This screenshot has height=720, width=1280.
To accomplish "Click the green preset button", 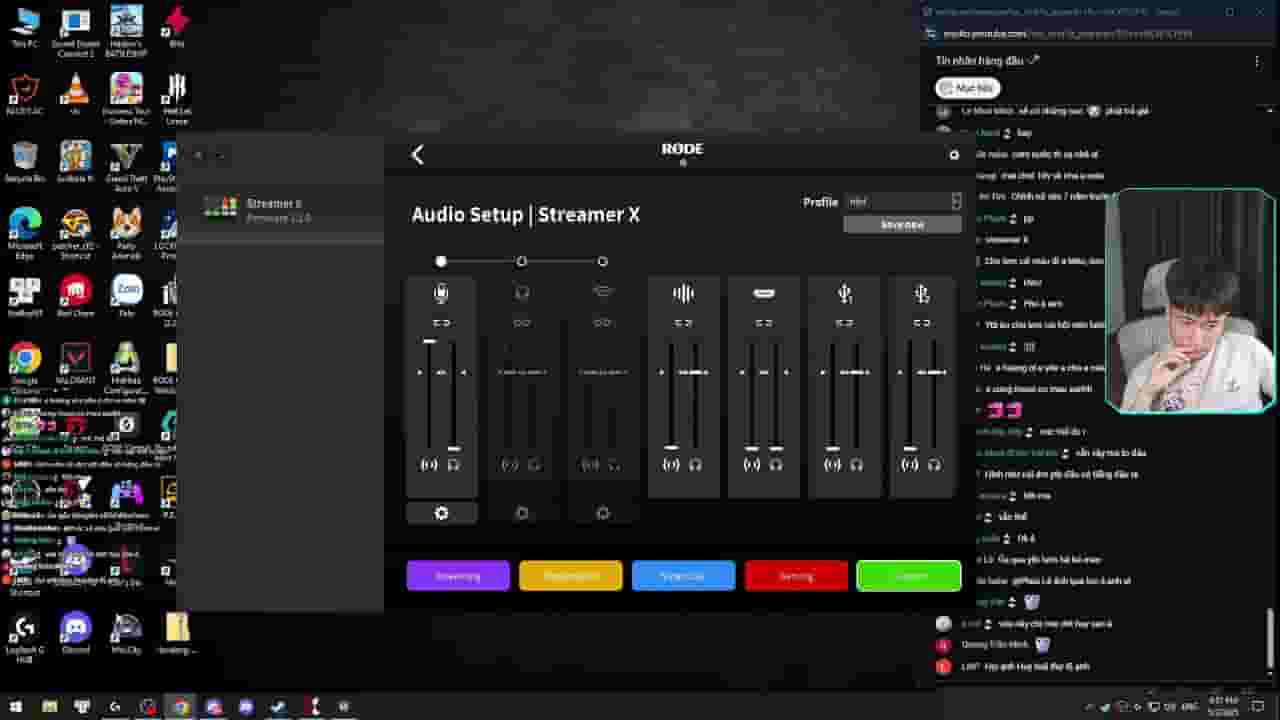I will tap(909, 576).
